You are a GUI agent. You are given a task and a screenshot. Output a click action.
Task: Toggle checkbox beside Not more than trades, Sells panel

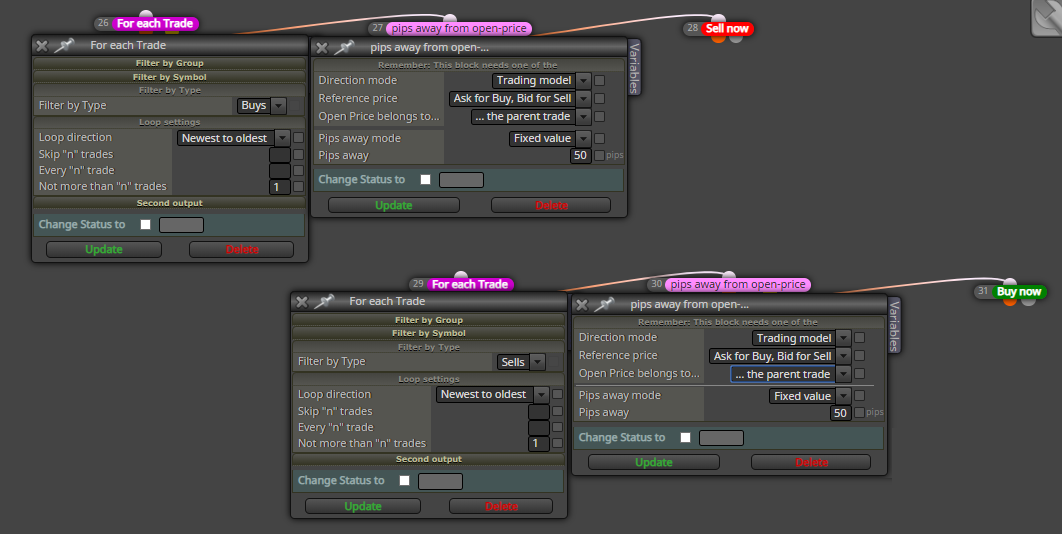click(x=557, y=443)
